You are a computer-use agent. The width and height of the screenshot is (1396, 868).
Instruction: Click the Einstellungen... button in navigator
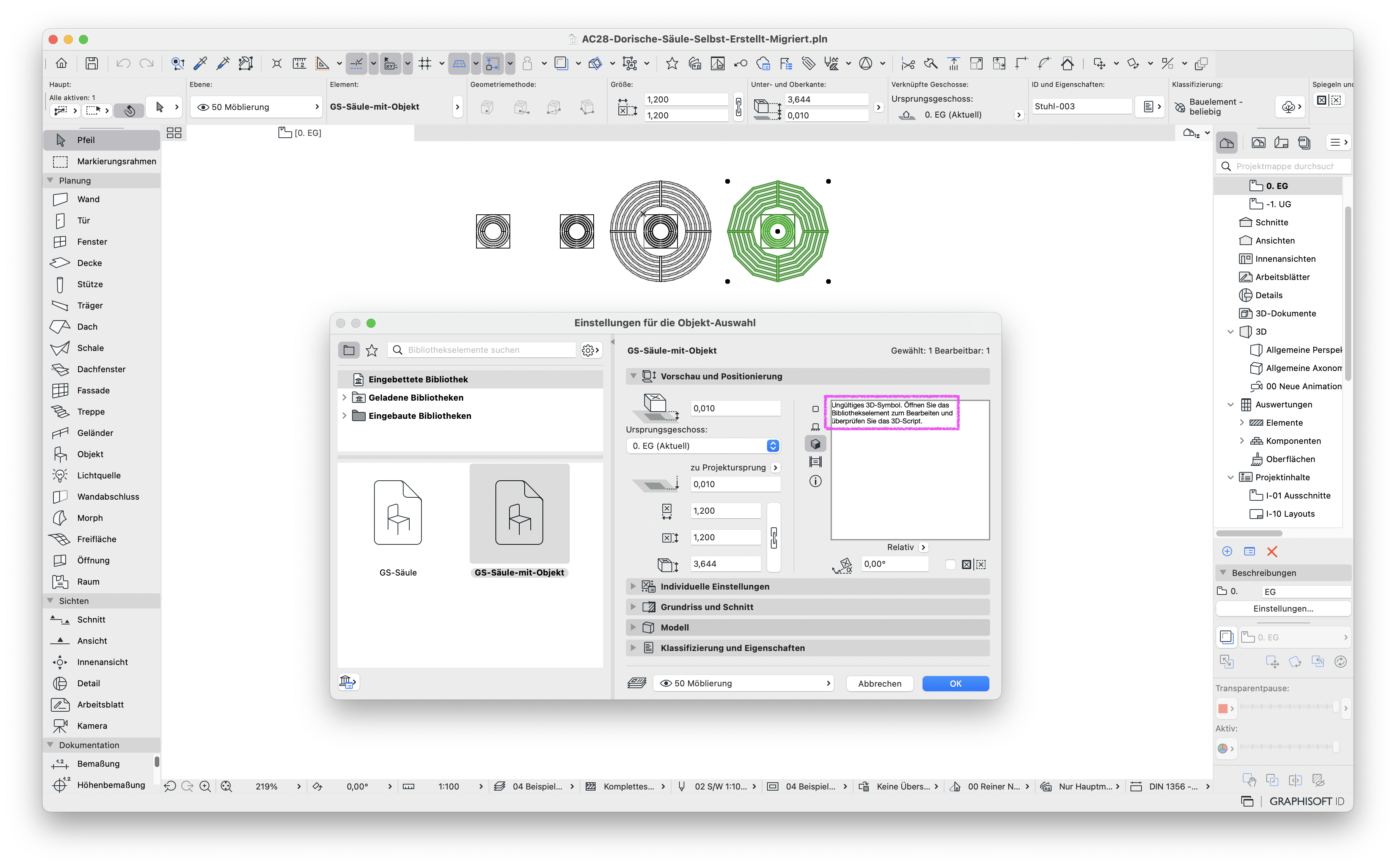(x=1283, y=609)
